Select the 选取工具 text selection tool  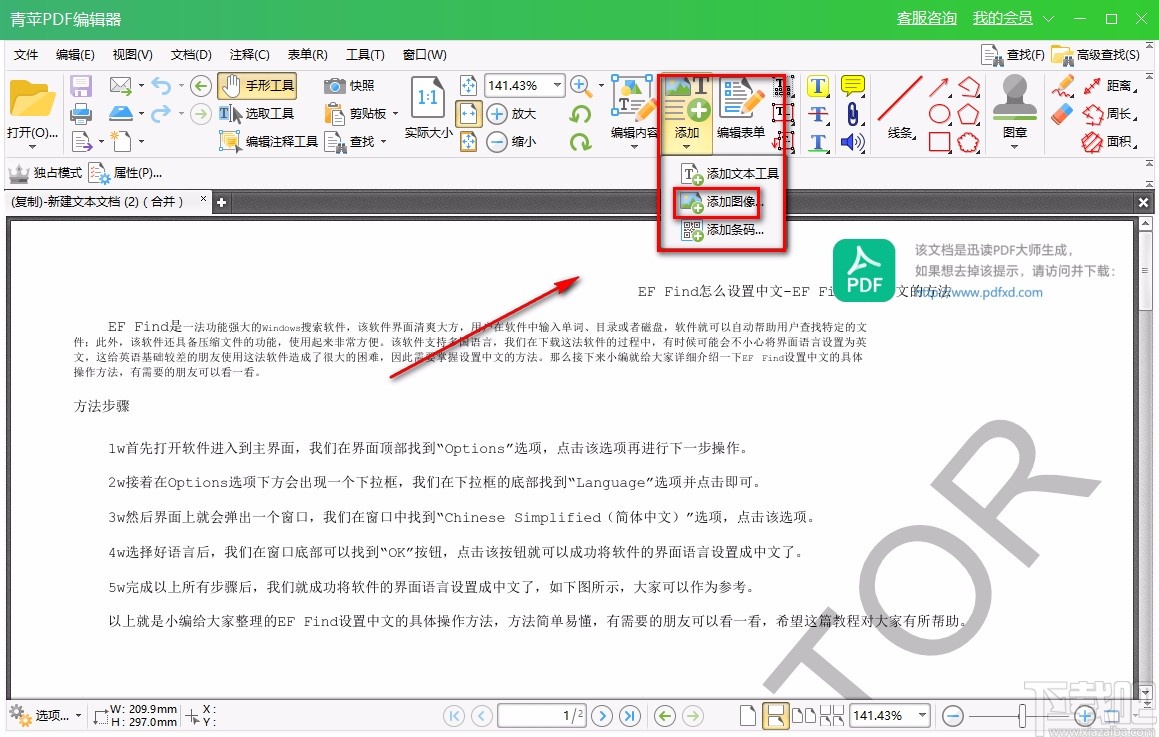[256, 113]
